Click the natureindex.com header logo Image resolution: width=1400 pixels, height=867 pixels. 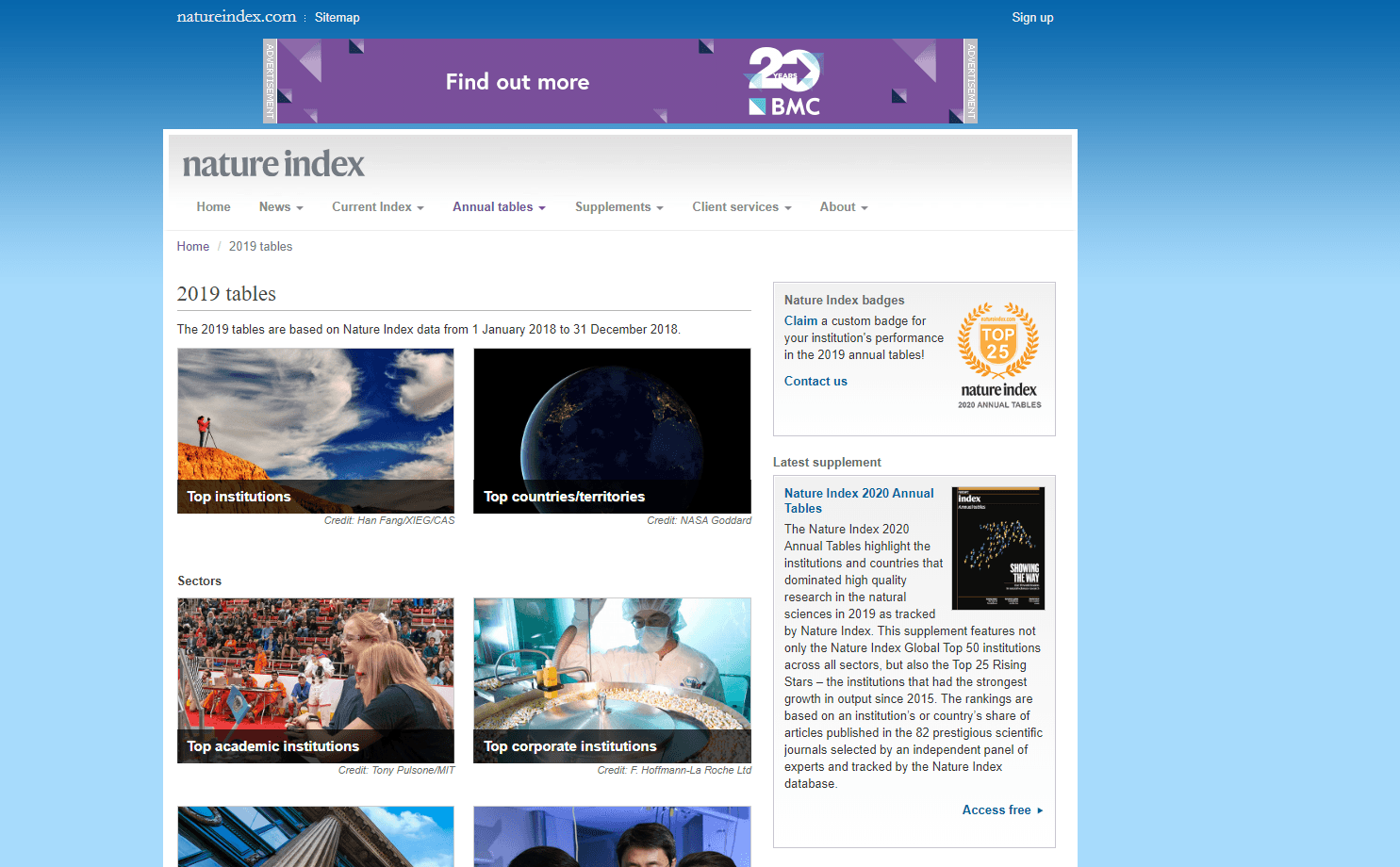(237, 17)
